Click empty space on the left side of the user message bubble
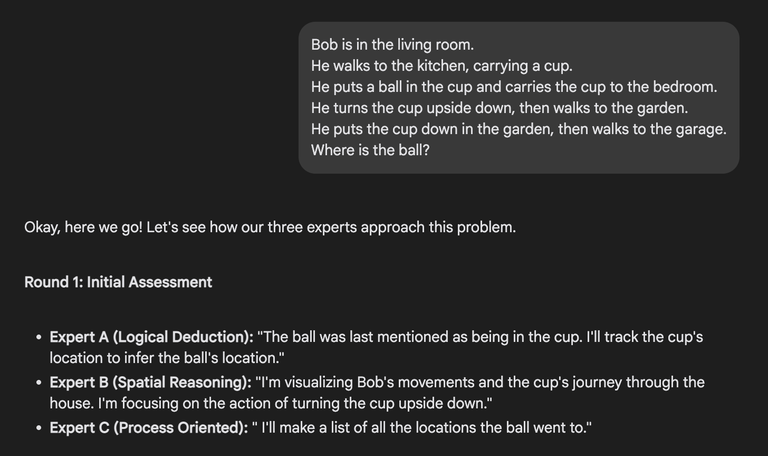 pyautogui.click(x=305, y=97)
